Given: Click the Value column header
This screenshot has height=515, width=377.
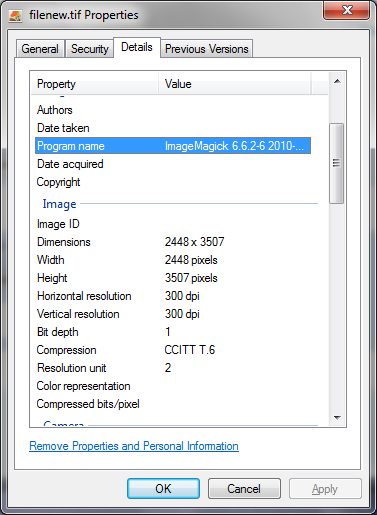Looking at the screenshot, I should pos(235,84).
